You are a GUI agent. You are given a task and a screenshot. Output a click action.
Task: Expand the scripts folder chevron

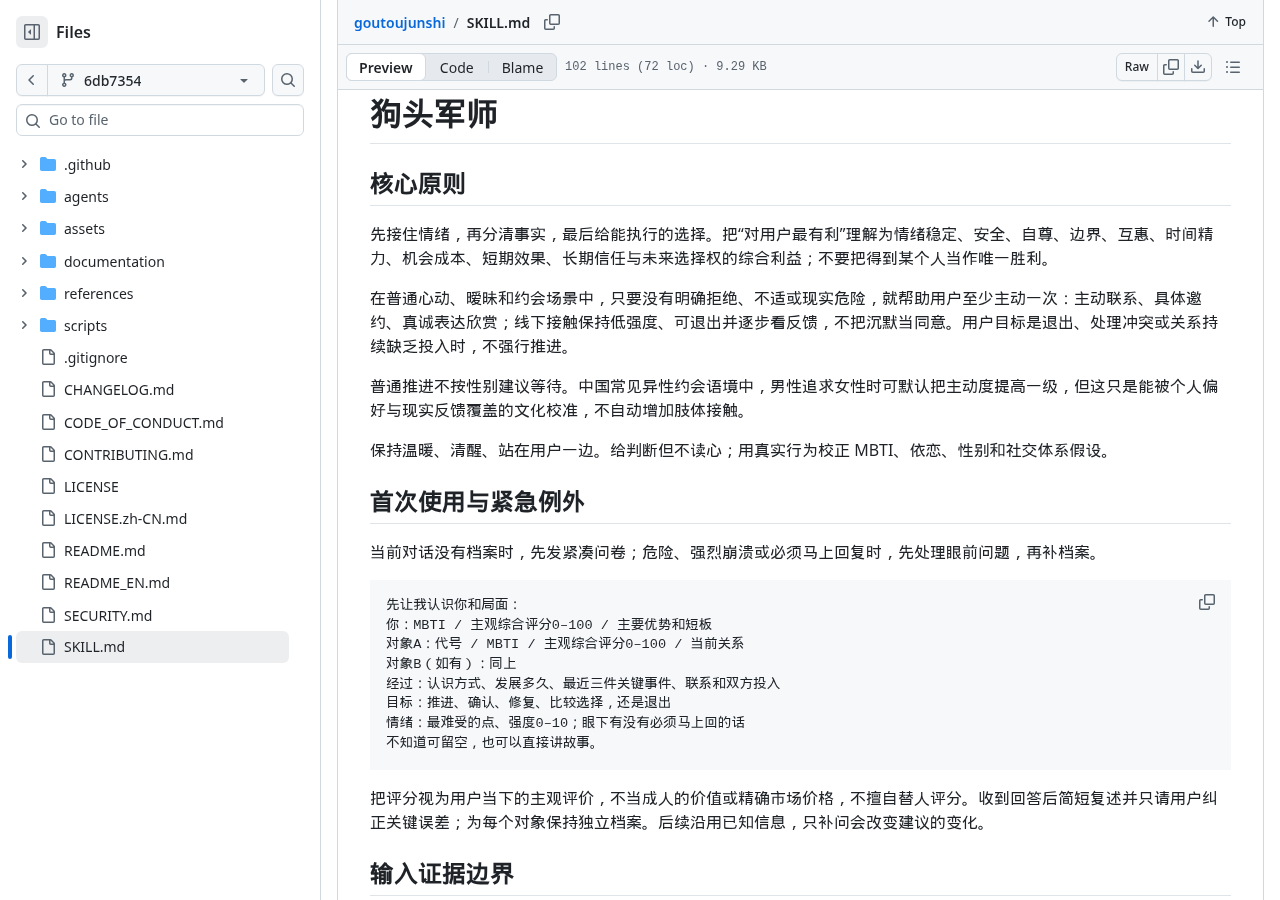pos(24,325)
